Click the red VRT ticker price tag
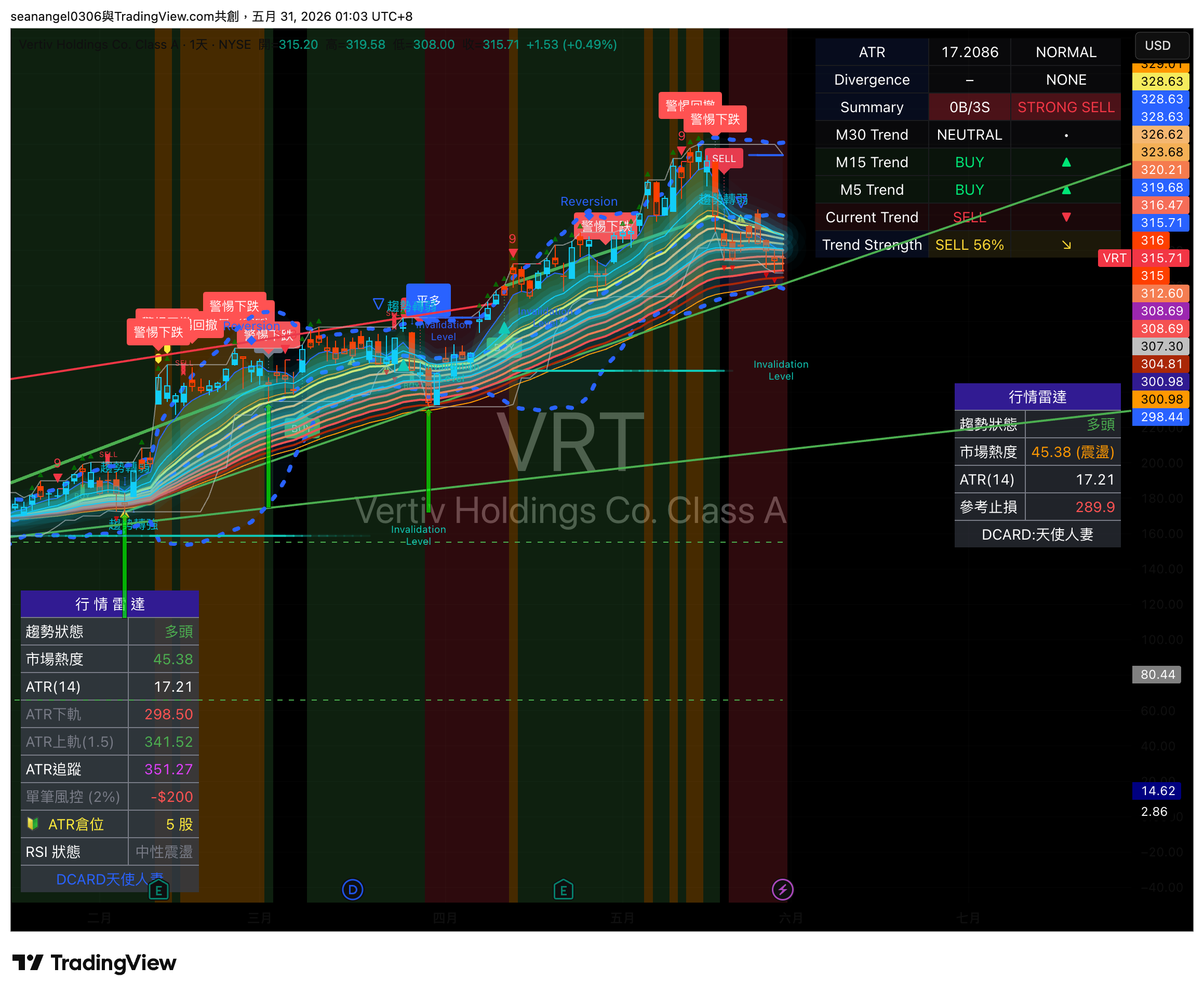Screen dimensions: 1204x994 pos(1114,258)
